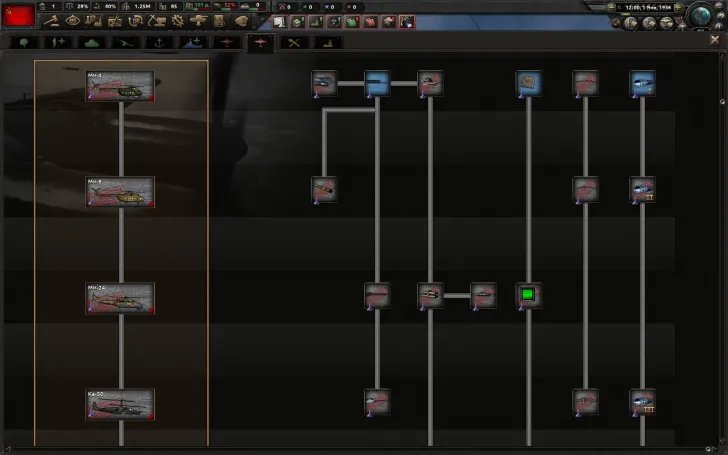Screen dimensions: 728x455
Task: Click the date 1936 display to pause
Action: pos(648,7)
